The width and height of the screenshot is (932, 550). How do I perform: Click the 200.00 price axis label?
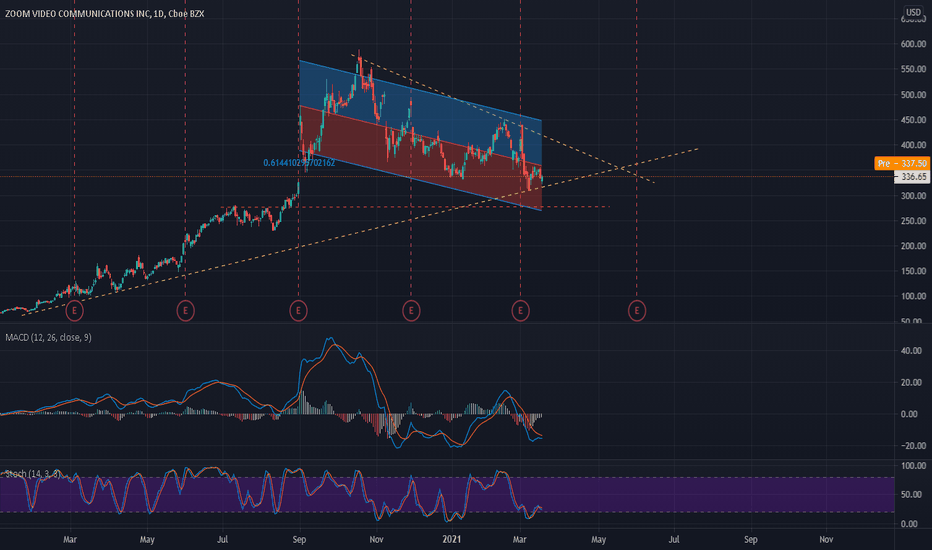(913, 246)
